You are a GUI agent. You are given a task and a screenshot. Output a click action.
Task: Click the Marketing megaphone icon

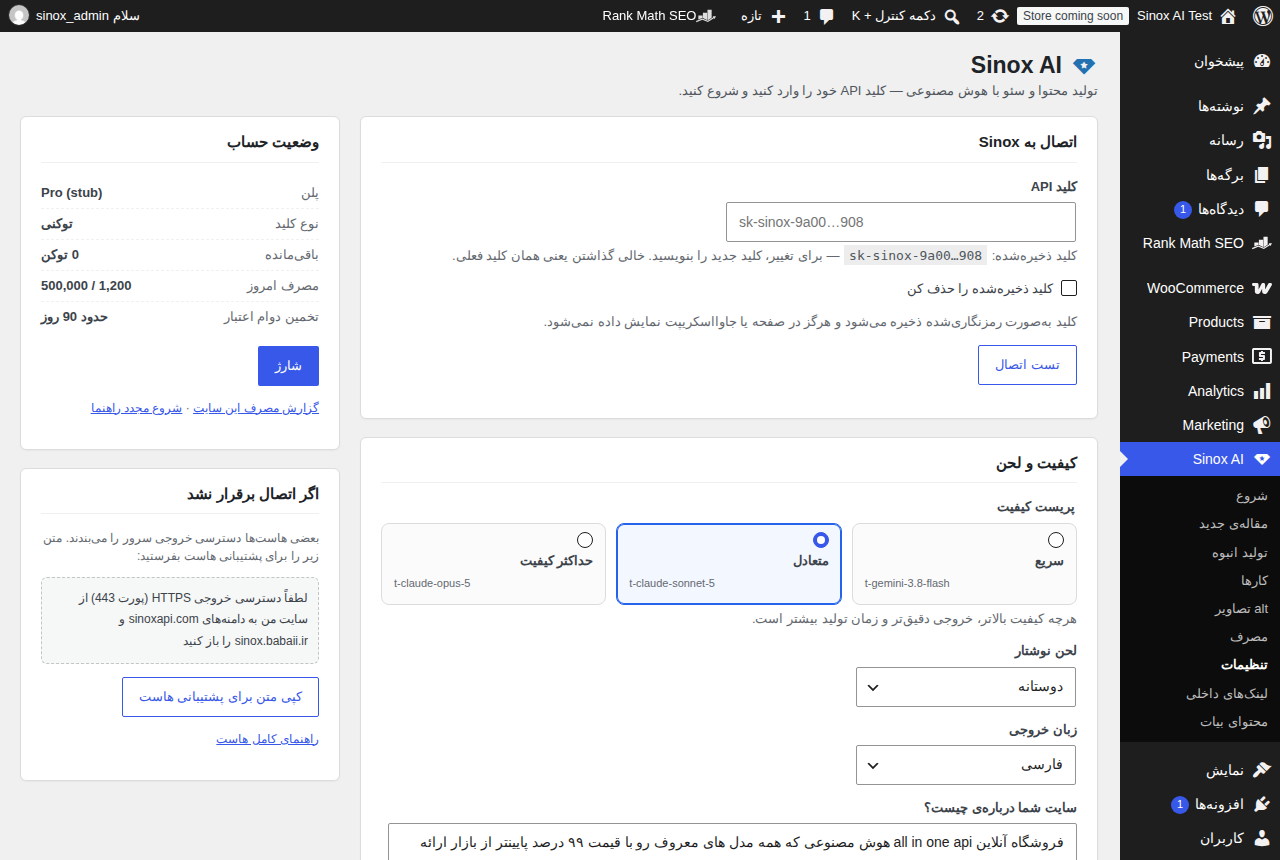click(1261, 425)
